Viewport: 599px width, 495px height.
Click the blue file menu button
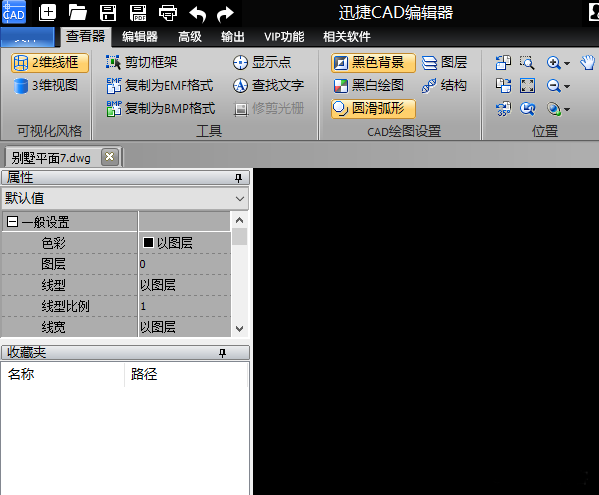[28, 37]
